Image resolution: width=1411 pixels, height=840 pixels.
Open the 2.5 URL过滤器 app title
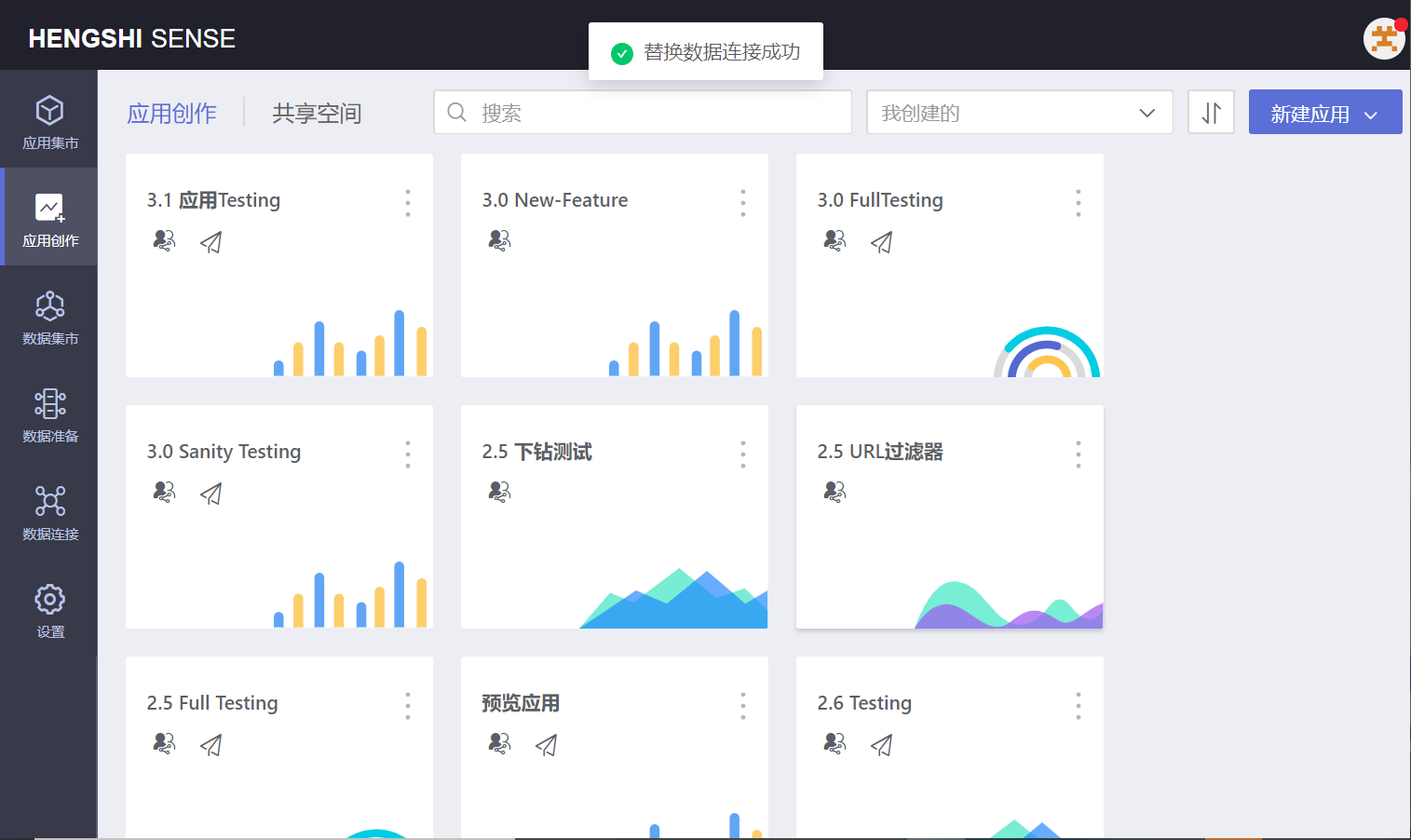point(880,452)
